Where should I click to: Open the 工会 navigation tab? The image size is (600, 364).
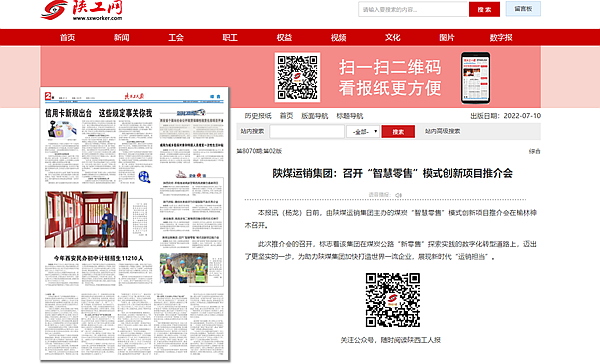tap(176, 38)
